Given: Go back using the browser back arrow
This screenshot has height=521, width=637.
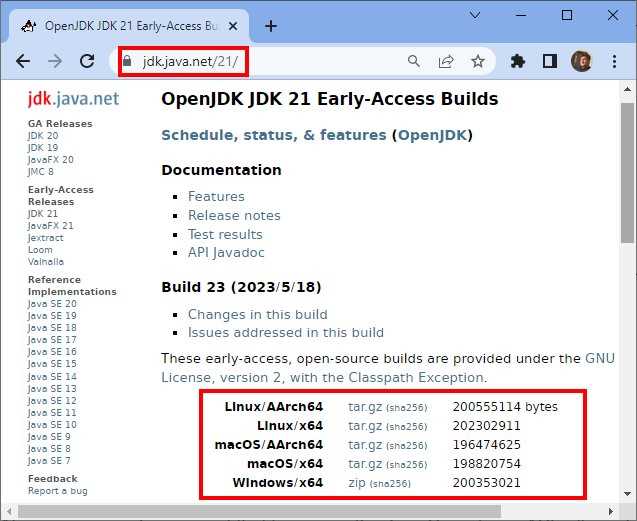Looking at the screenshot, I should 23,61.
